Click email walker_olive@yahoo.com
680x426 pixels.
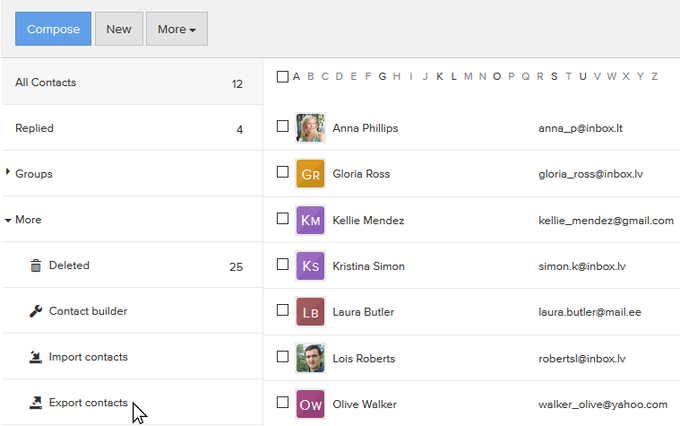pyautogui.click(x=603, y=404)
